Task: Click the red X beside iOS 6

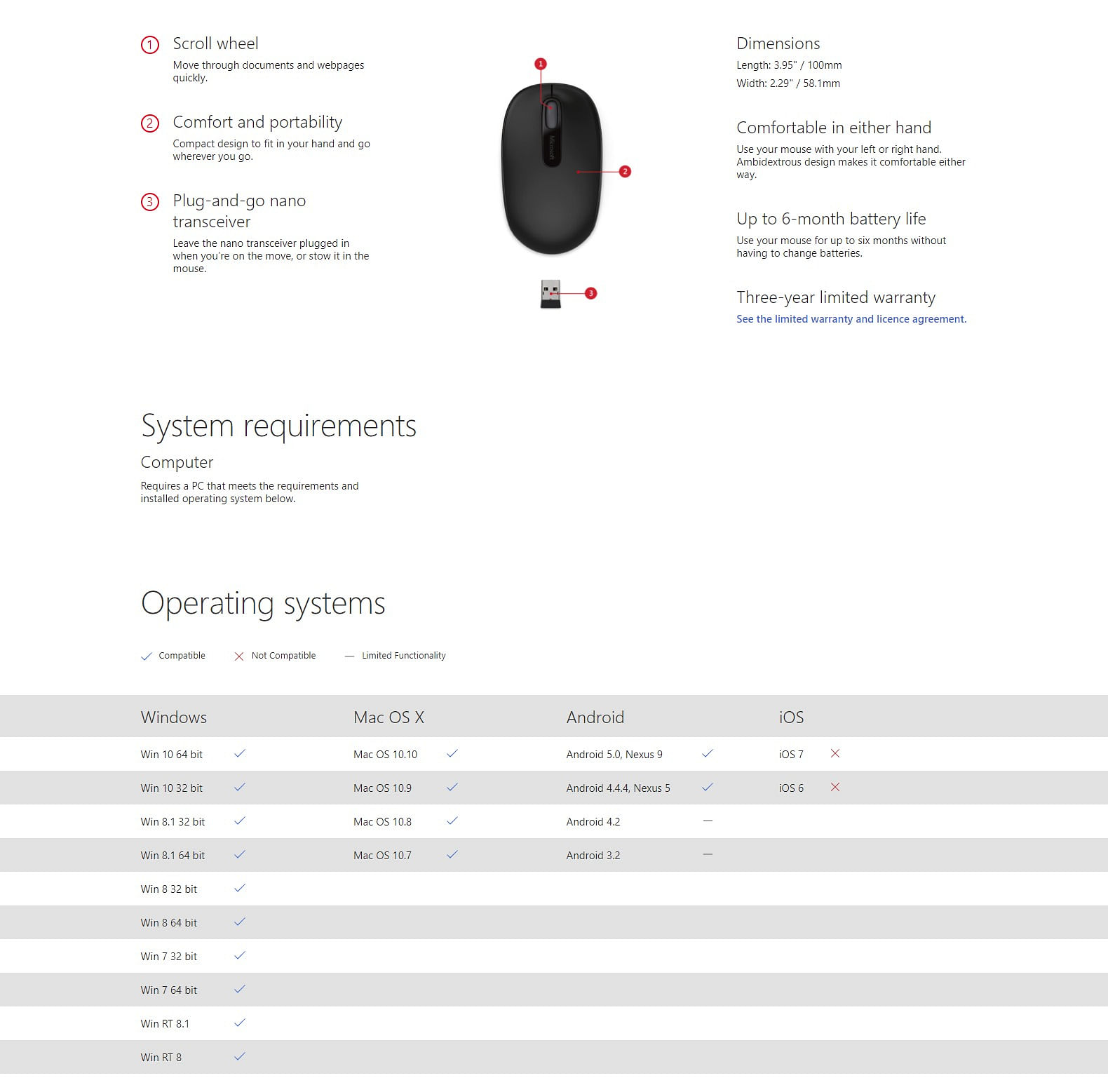Action: click(835, 787)
